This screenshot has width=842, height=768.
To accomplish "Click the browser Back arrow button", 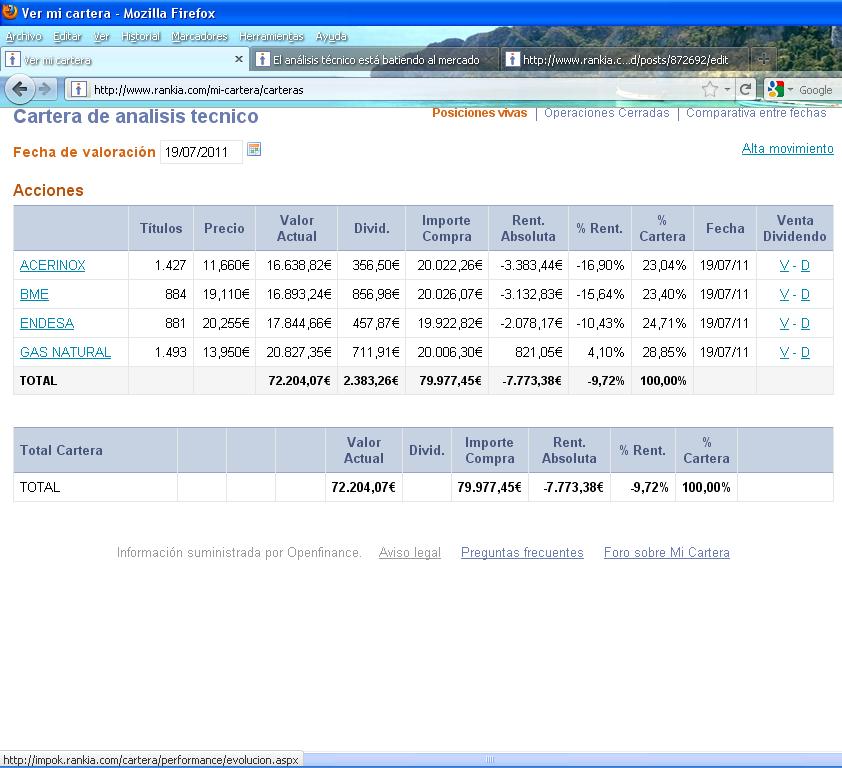I will point(19,89).
